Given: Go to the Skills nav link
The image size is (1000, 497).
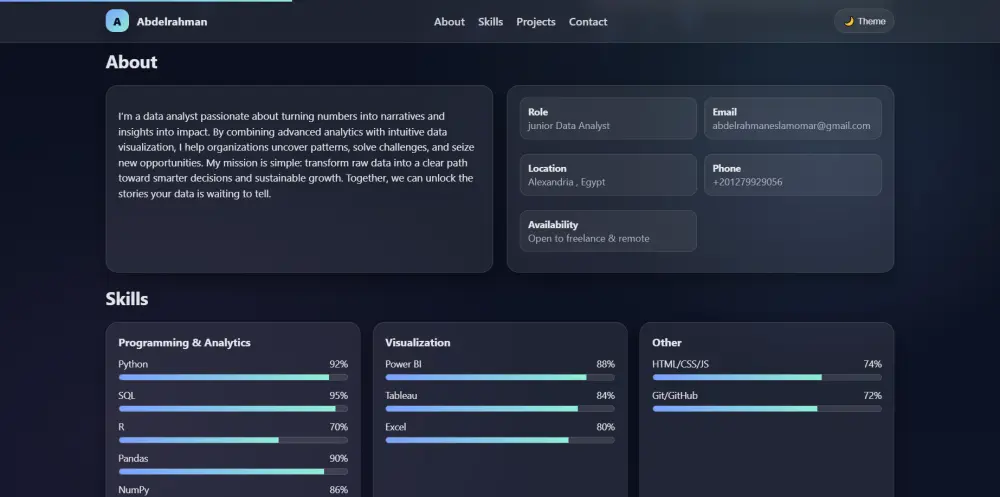Looking at the screenshot, I should tap(490, 22).
